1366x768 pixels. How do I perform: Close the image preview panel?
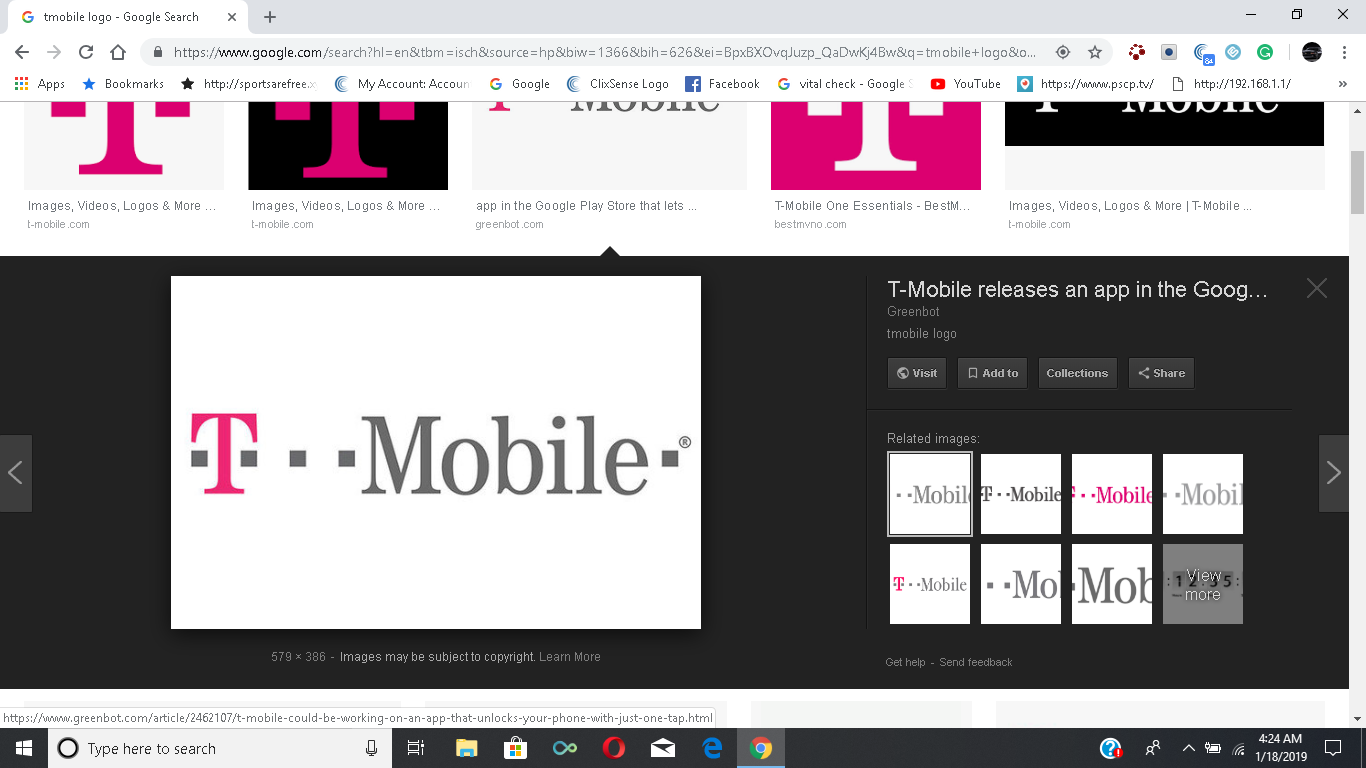1316,288
